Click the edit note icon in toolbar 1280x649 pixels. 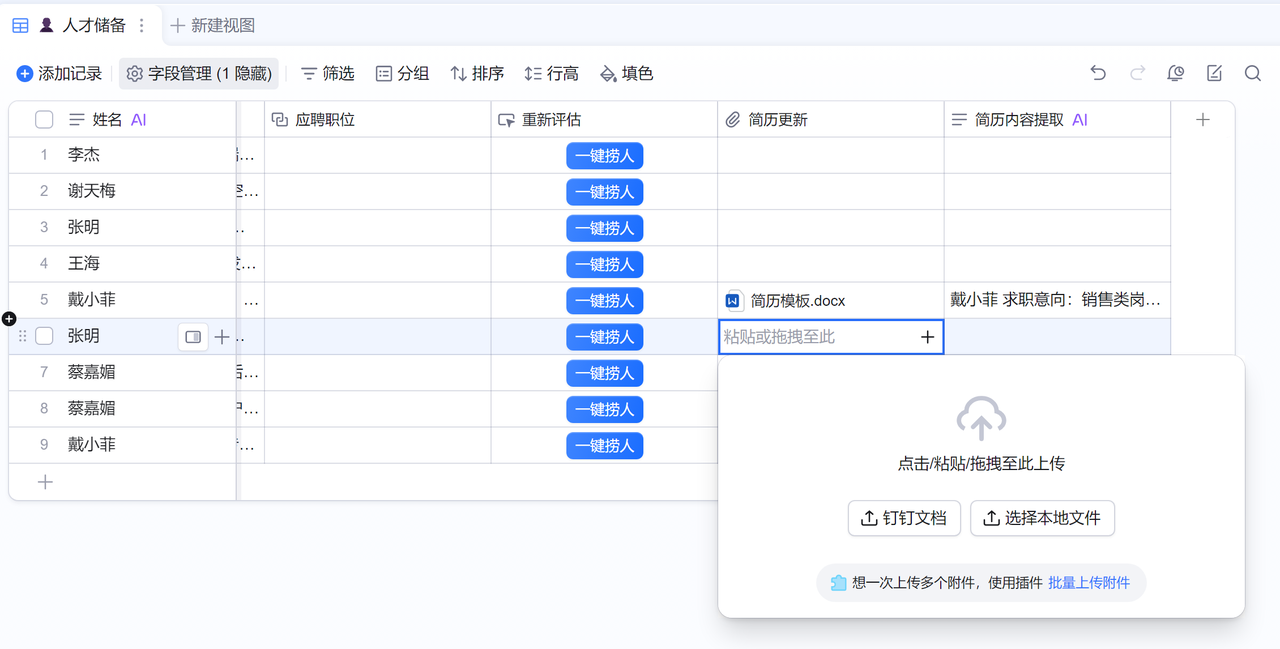point(1214,73)
